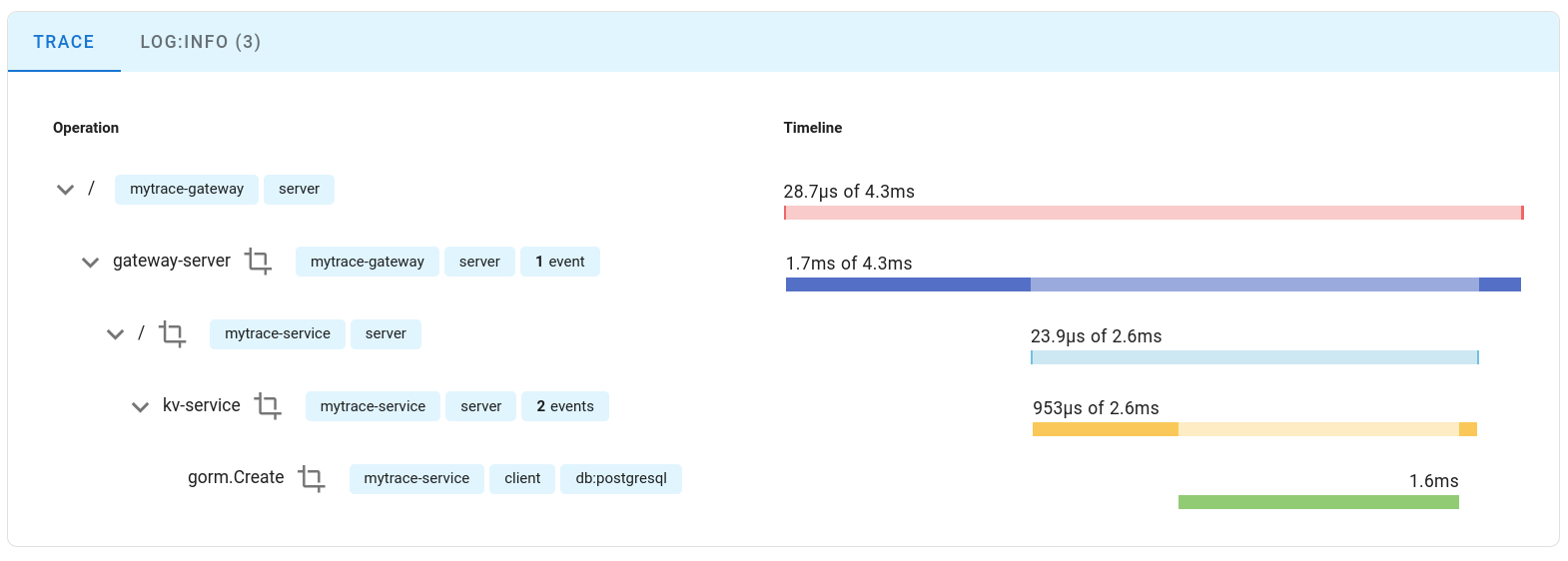This screenshot has height=561, width=1568.
Task: Switch to the LOG:INFO (3) tab
Action: pyautogui.click(x=201, y=42)
